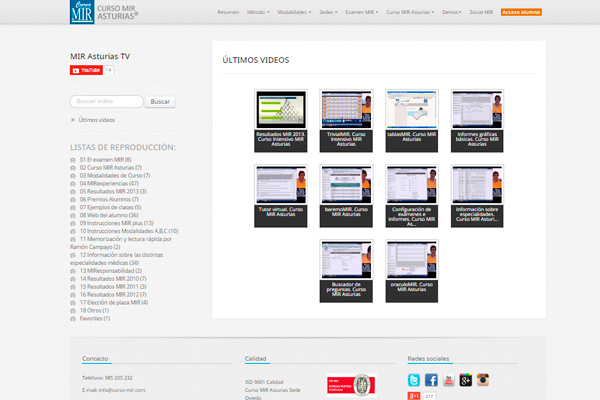The image size is (600, 400).
Task: Open playlist 11 Memorización y lectura rápida
Action: click(121, 243)
